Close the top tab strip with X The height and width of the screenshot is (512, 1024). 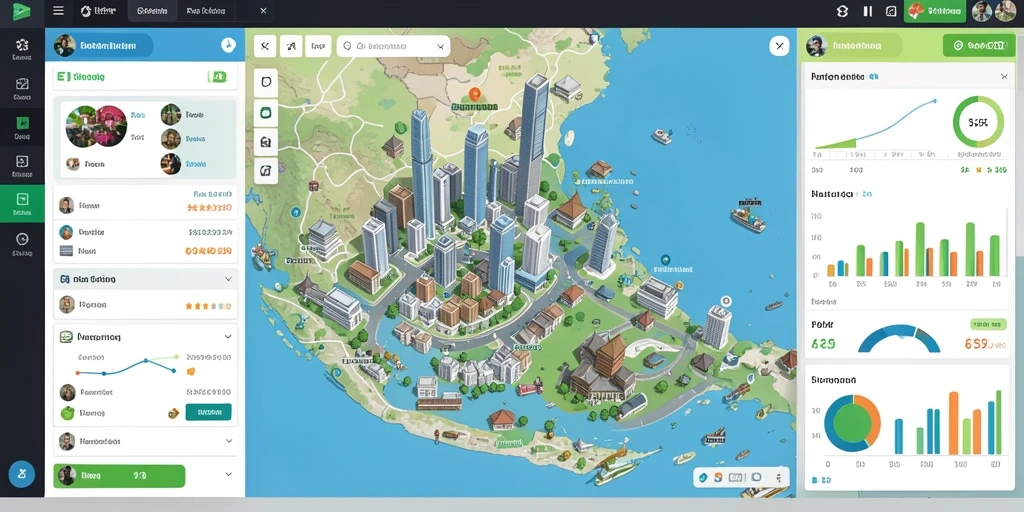point(263,10)
